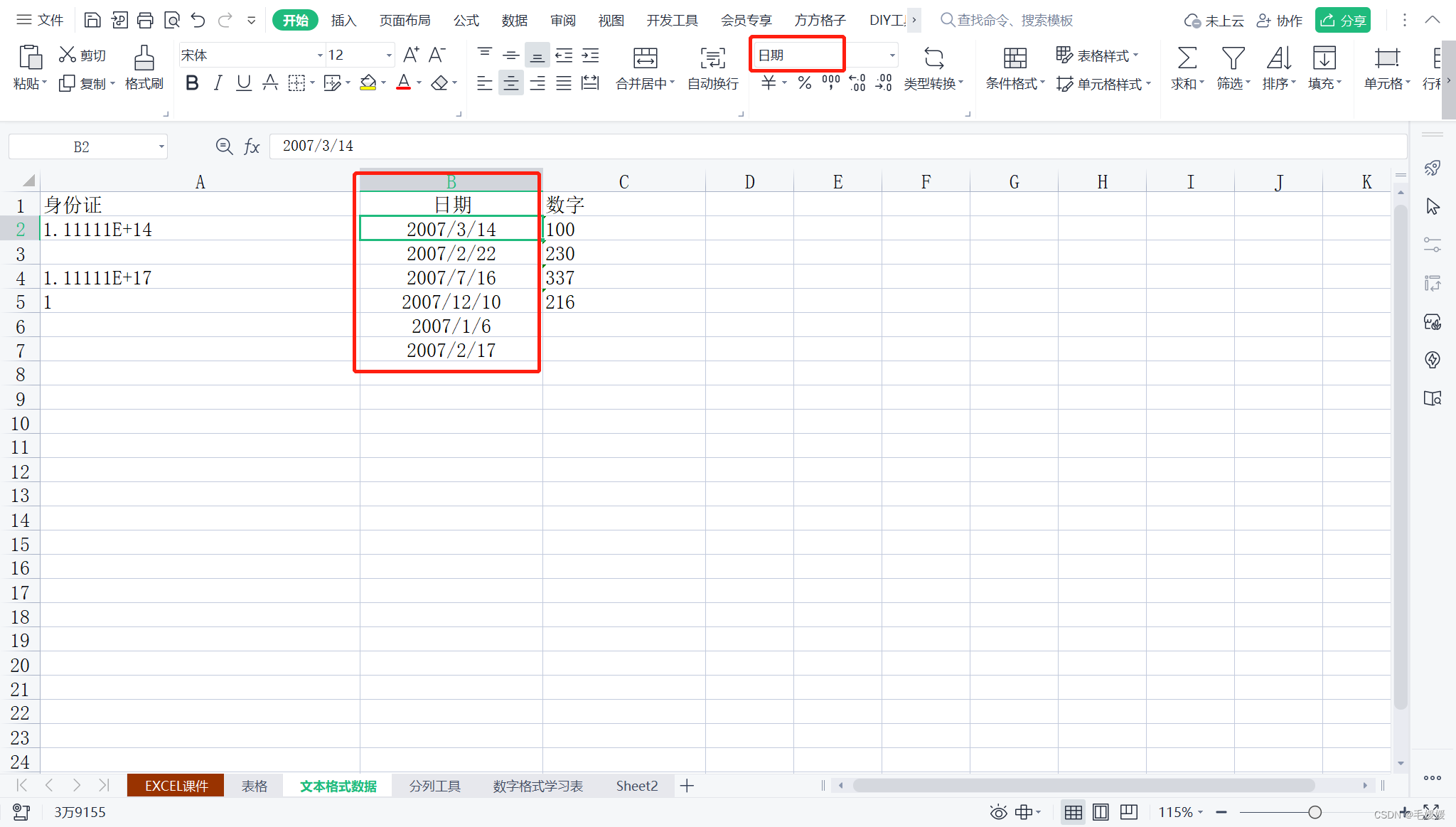This screenshot has width=1456, height=827.
Task: Click the AutoSum sigma icon
Action: (1187, 58)
